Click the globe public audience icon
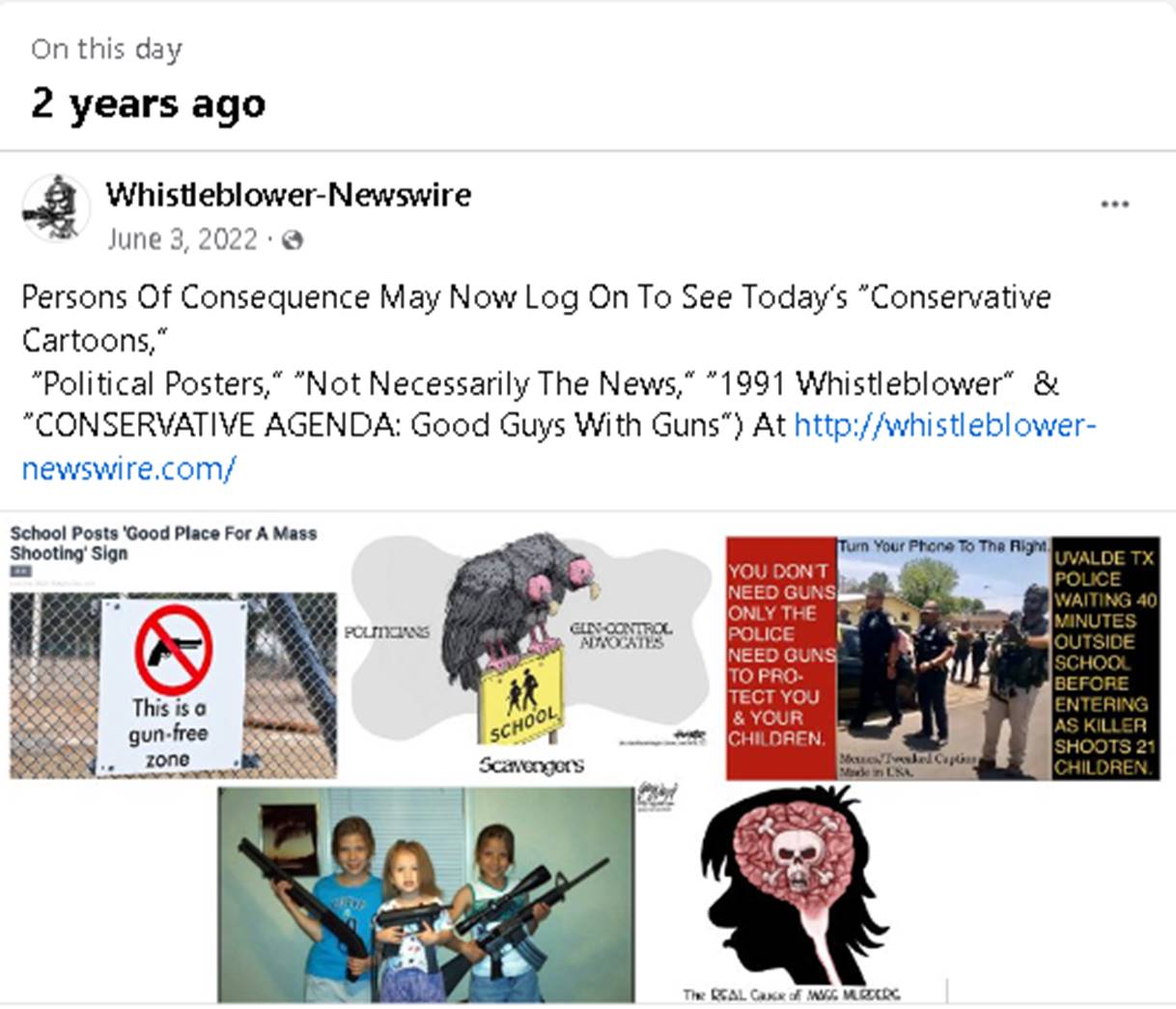Viewport: 1176px width, 1009px height. pos(293,240)
